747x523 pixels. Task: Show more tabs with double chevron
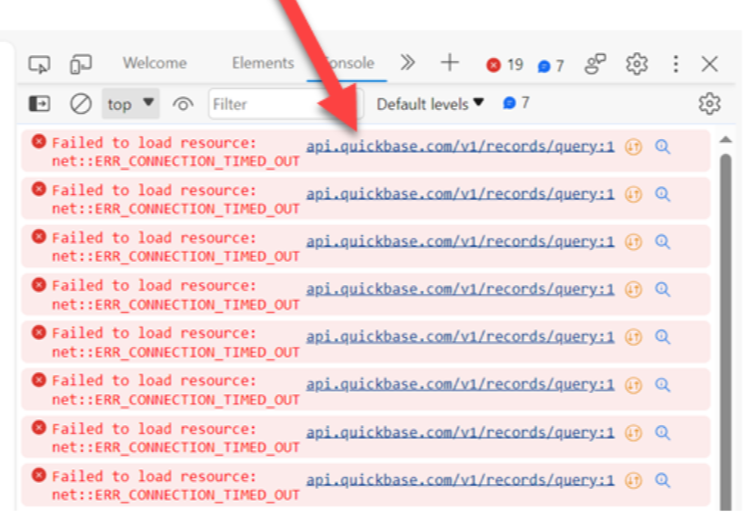pyautogui.click(x=407, y=62)
